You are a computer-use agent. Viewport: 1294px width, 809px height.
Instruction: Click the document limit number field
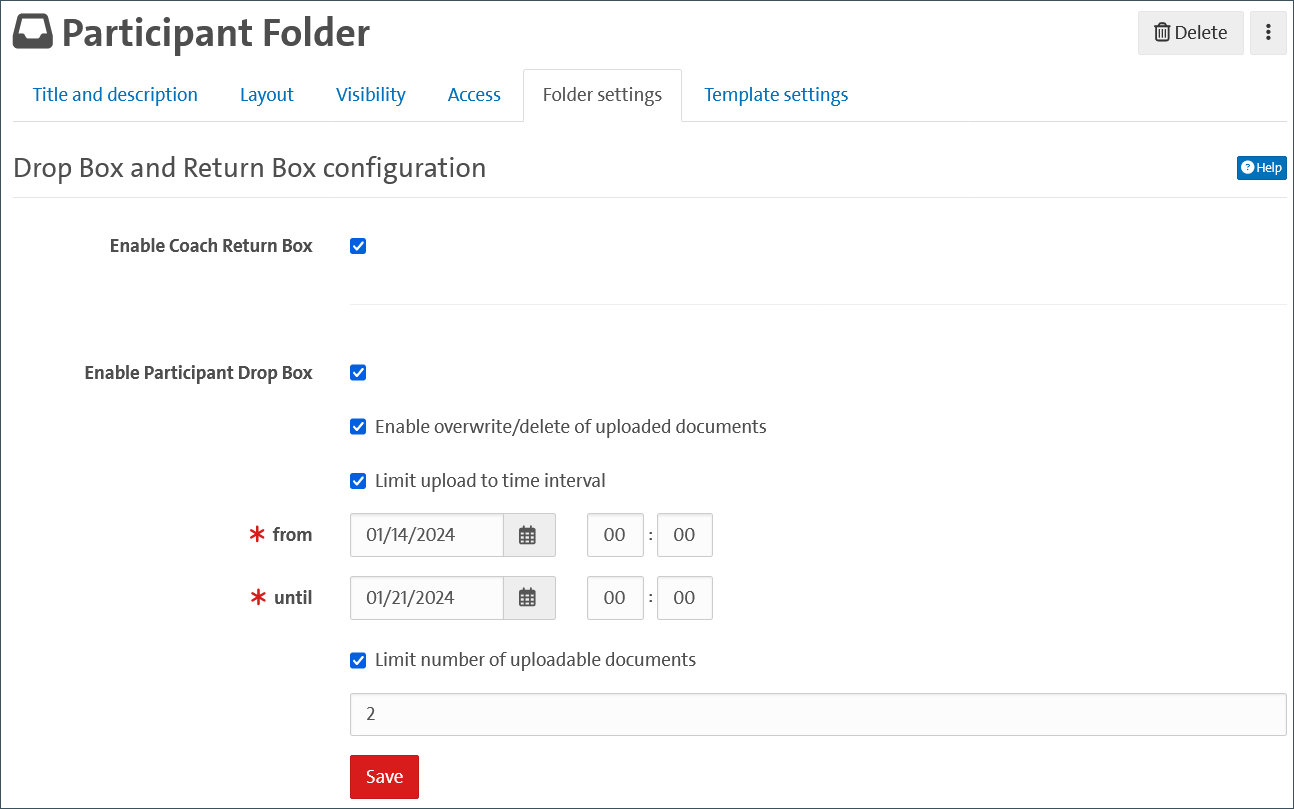tap(817, 714)
